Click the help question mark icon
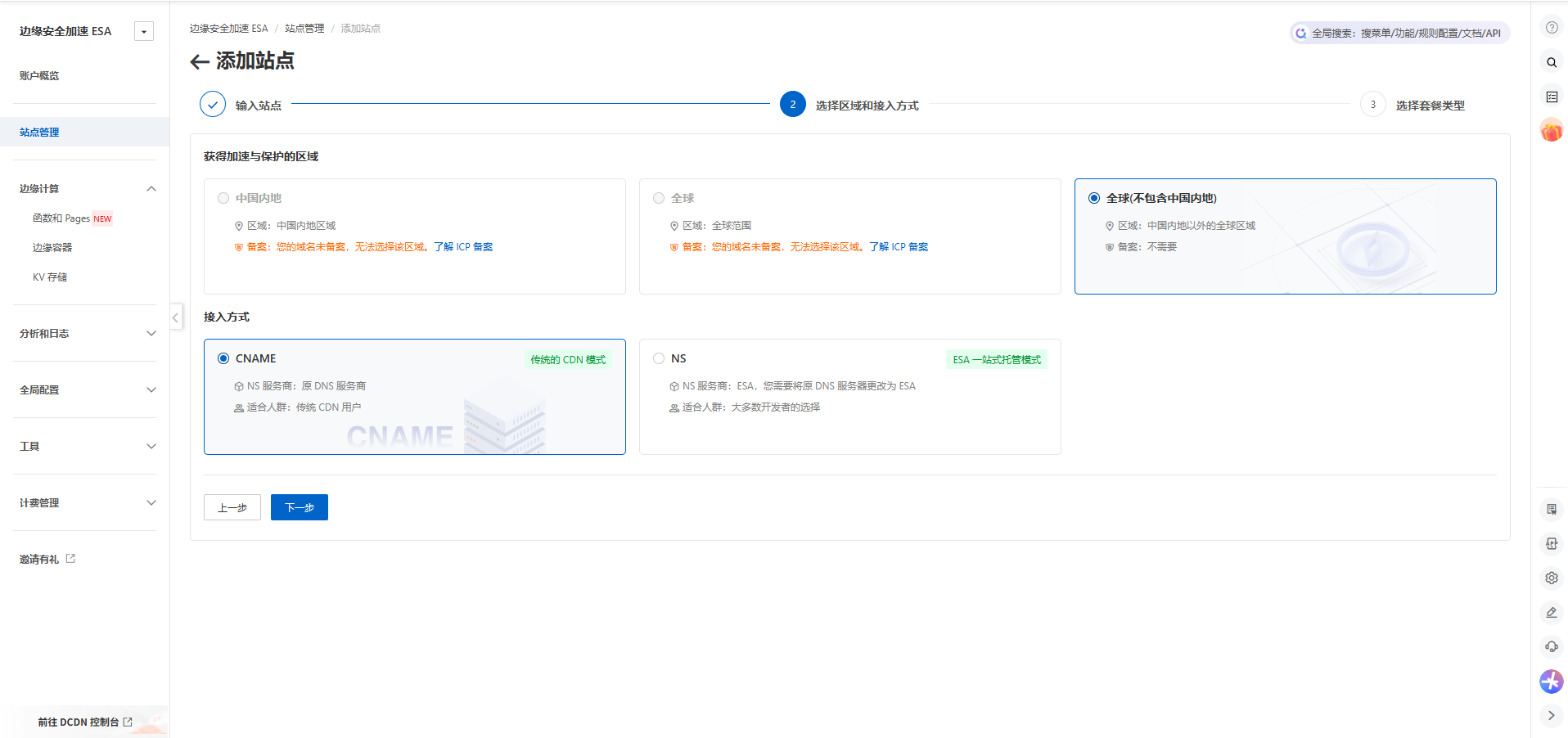Image resolution: width=1568 pixels, height=738 pixels. tap(1551, 28)
